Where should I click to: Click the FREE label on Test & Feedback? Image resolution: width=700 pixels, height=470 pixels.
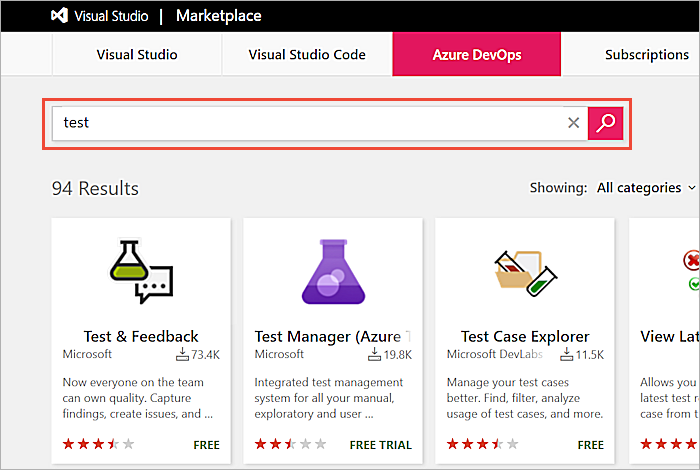click(206, 445)
